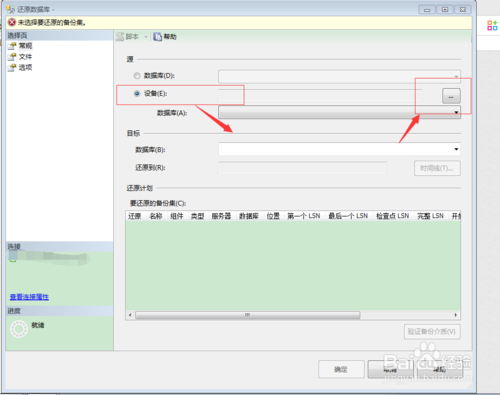Click the 还原到(R) text field
The height and width of the screenshot is (395, 500).
(x=302, y=168)
